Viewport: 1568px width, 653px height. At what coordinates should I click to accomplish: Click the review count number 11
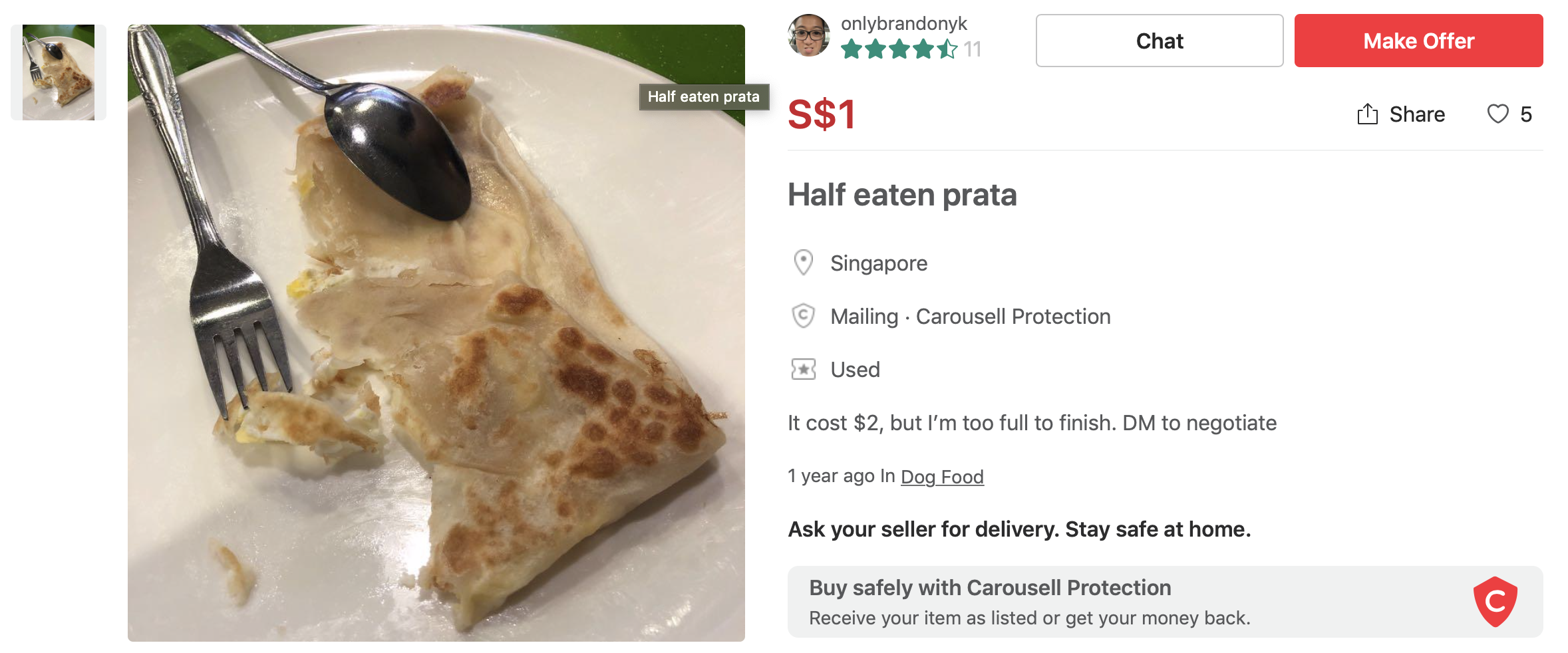click(973, 49)
